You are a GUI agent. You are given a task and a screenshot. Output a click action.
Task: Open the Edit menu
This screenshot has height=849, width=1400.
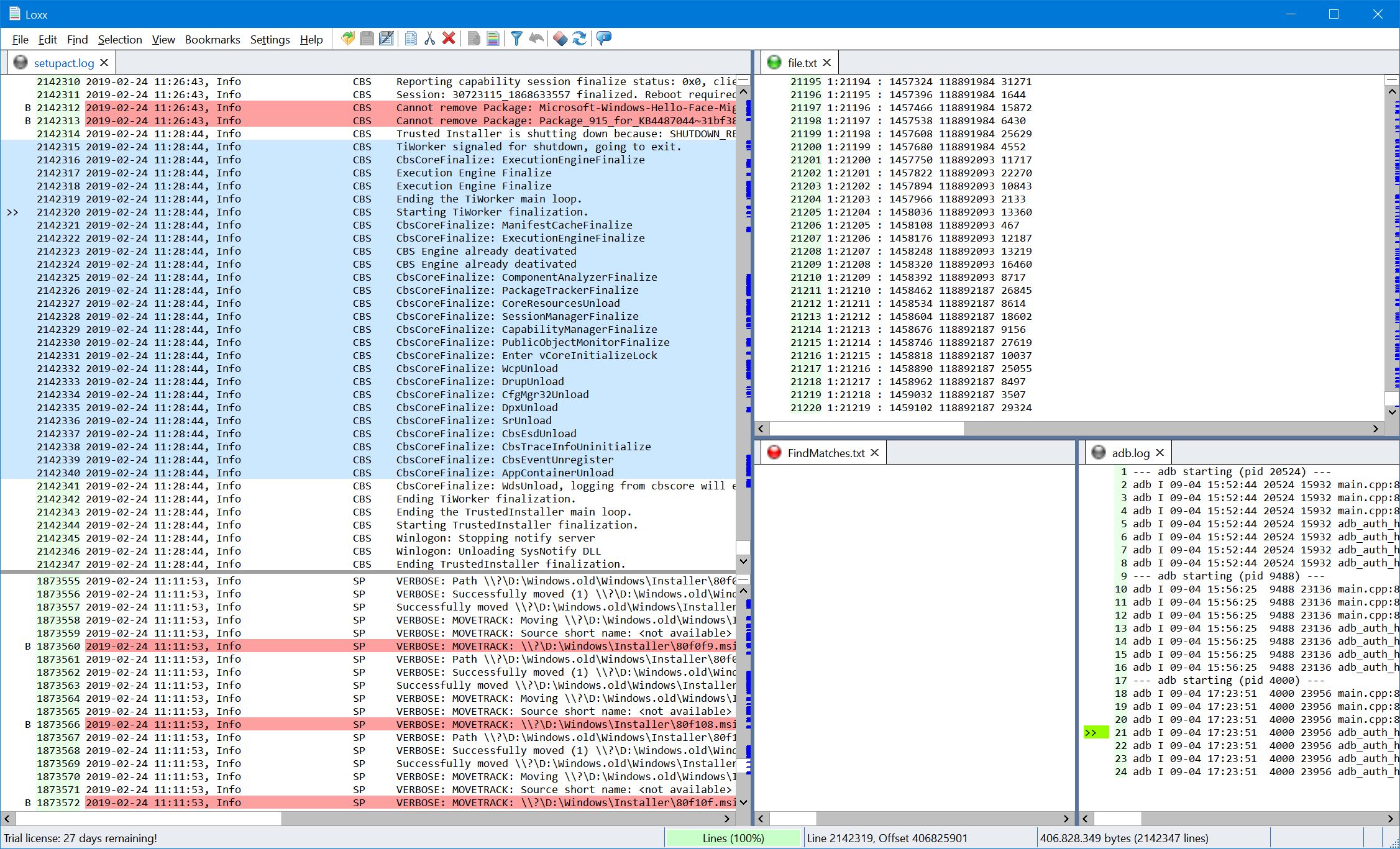[x=47, y=39]
